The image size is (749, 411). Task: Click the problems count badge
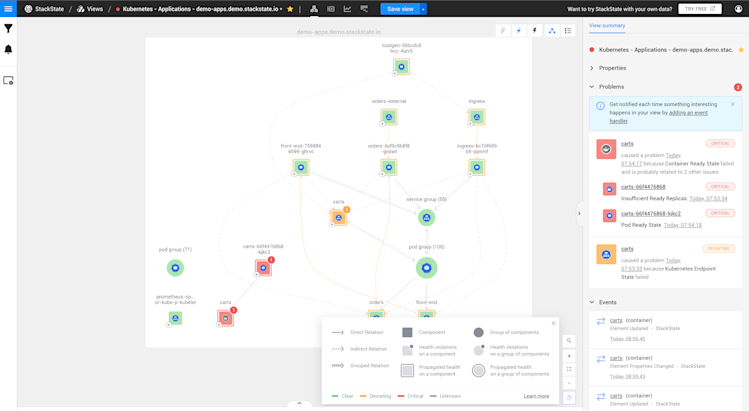click(x=738, y=87)
